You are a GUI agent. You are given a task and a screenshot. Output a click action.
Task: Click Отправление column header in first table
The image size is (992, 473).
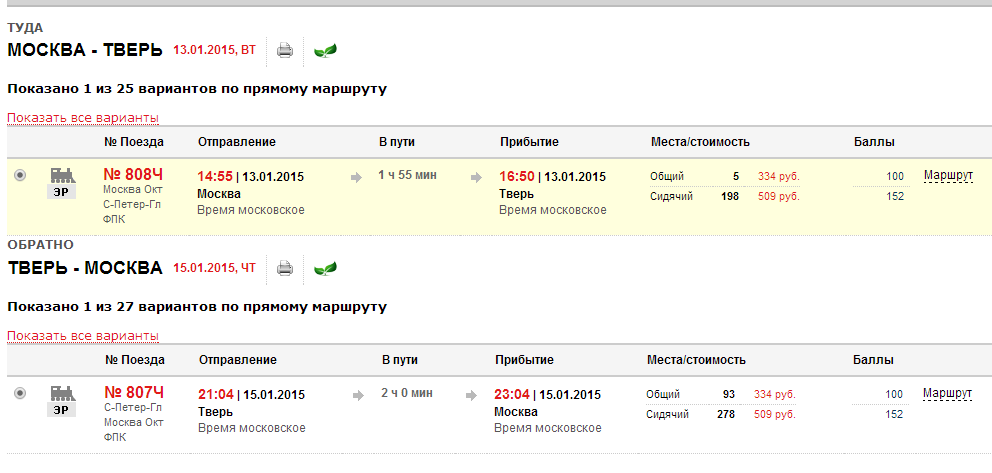pyautogui.click(x=236, y=142)
